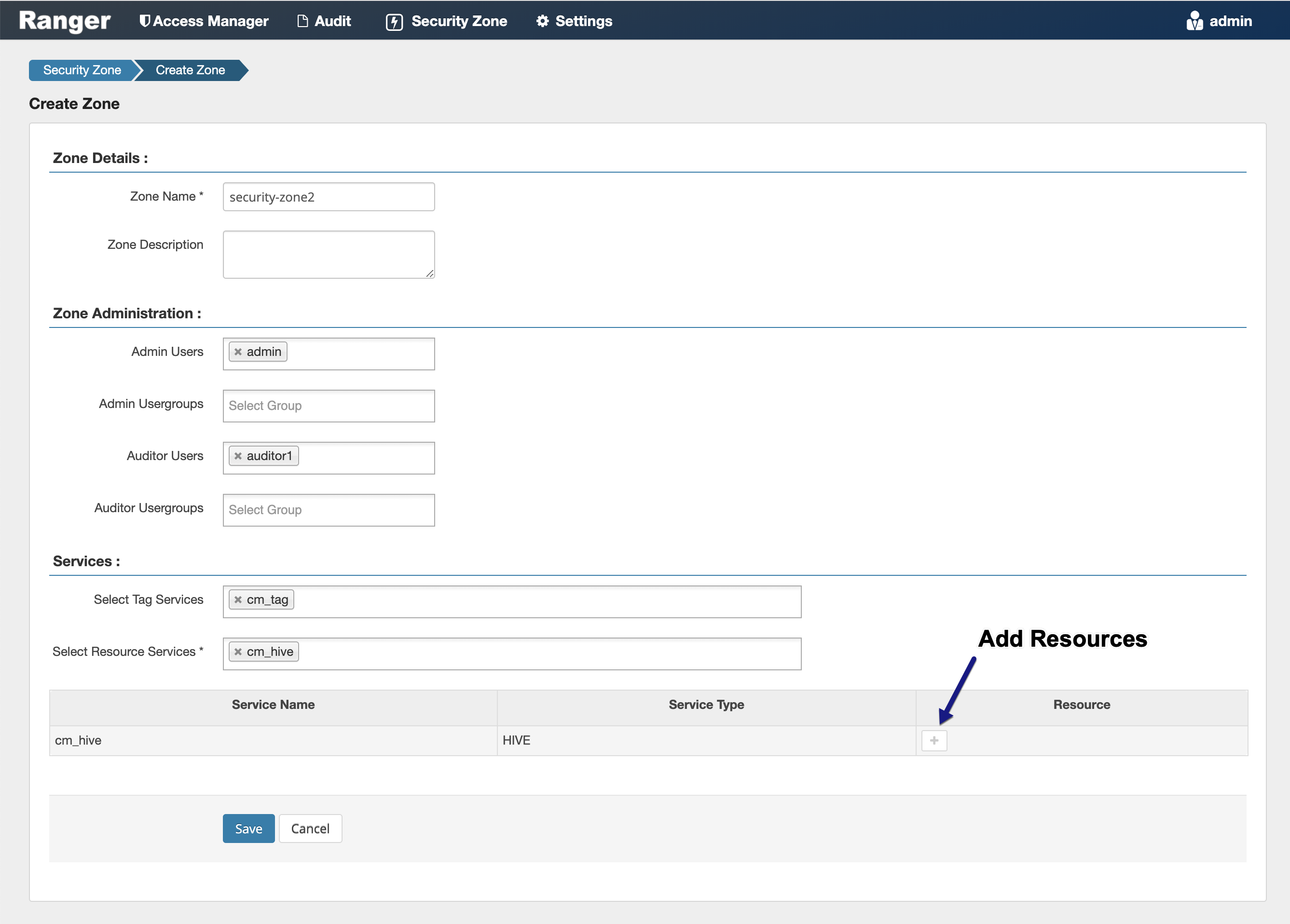
Task: Click the Settings gear icon
Action: [x=542, y=21]
